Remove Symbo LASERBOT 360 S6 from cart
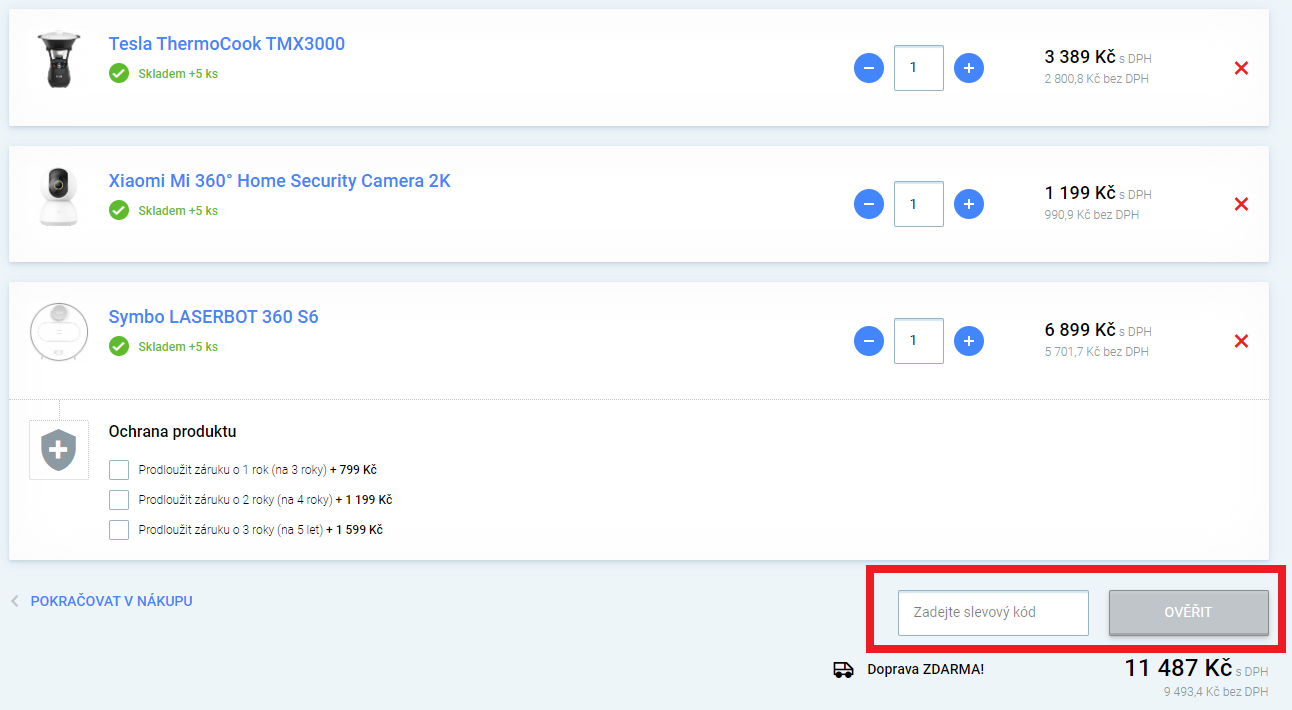Image resolution: width=1292 pixels, height=710 pixels. pyautogui.click(x=1241, y=341)
